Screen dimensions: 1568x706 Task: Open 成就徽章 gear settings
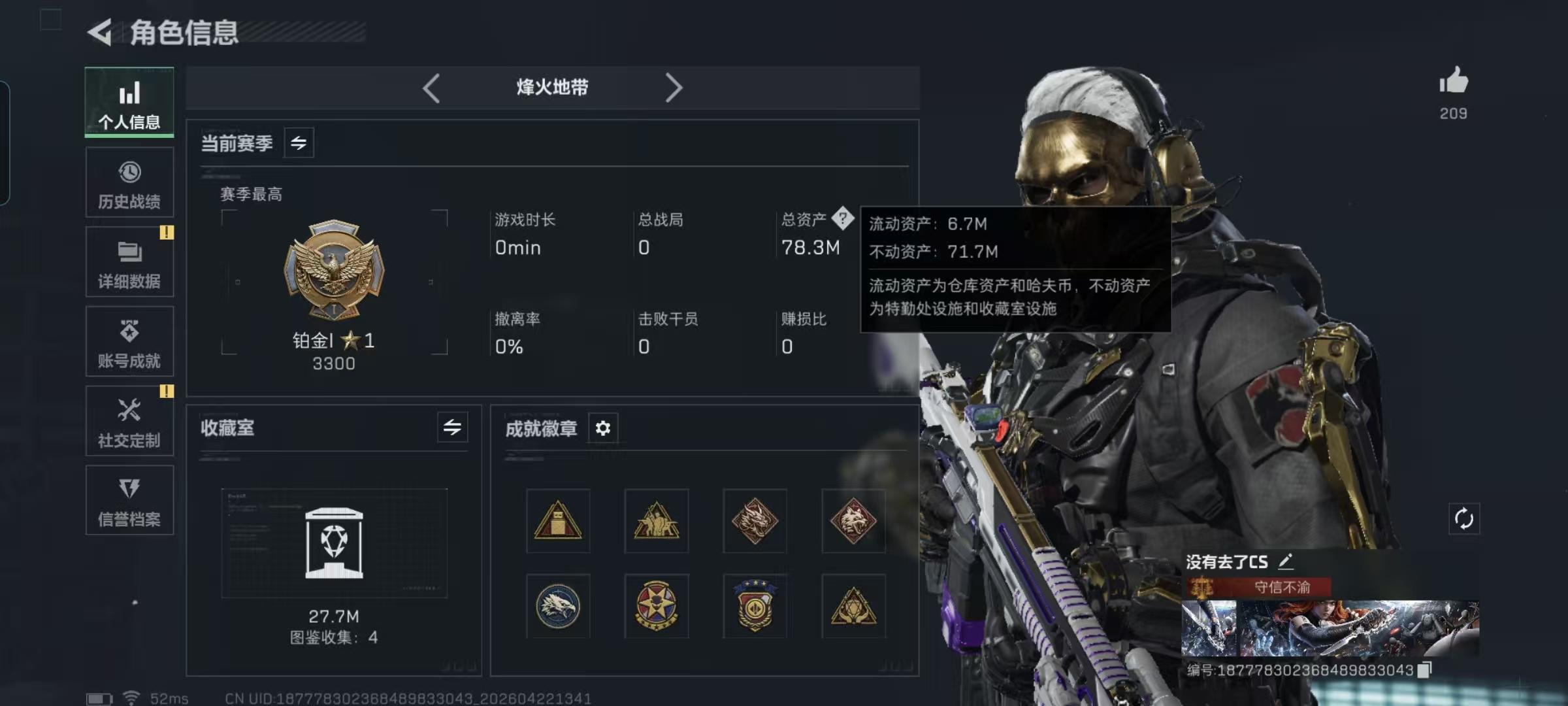(603, 428)
